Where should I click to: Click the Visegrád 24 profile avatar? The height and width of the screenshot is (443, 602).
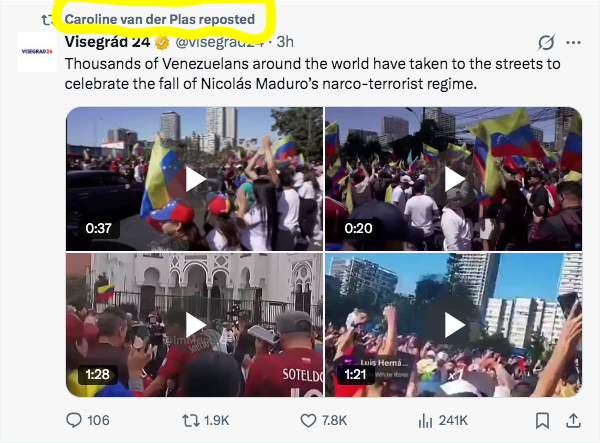point(37,52)
